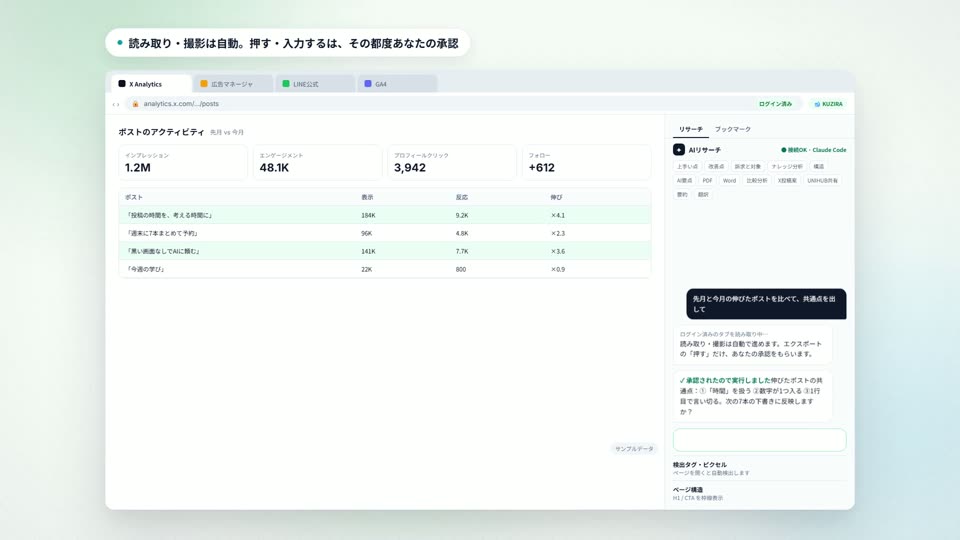Open the 広告マネージャ browser tab
960x540 pixels.
[x=233, y=84]
